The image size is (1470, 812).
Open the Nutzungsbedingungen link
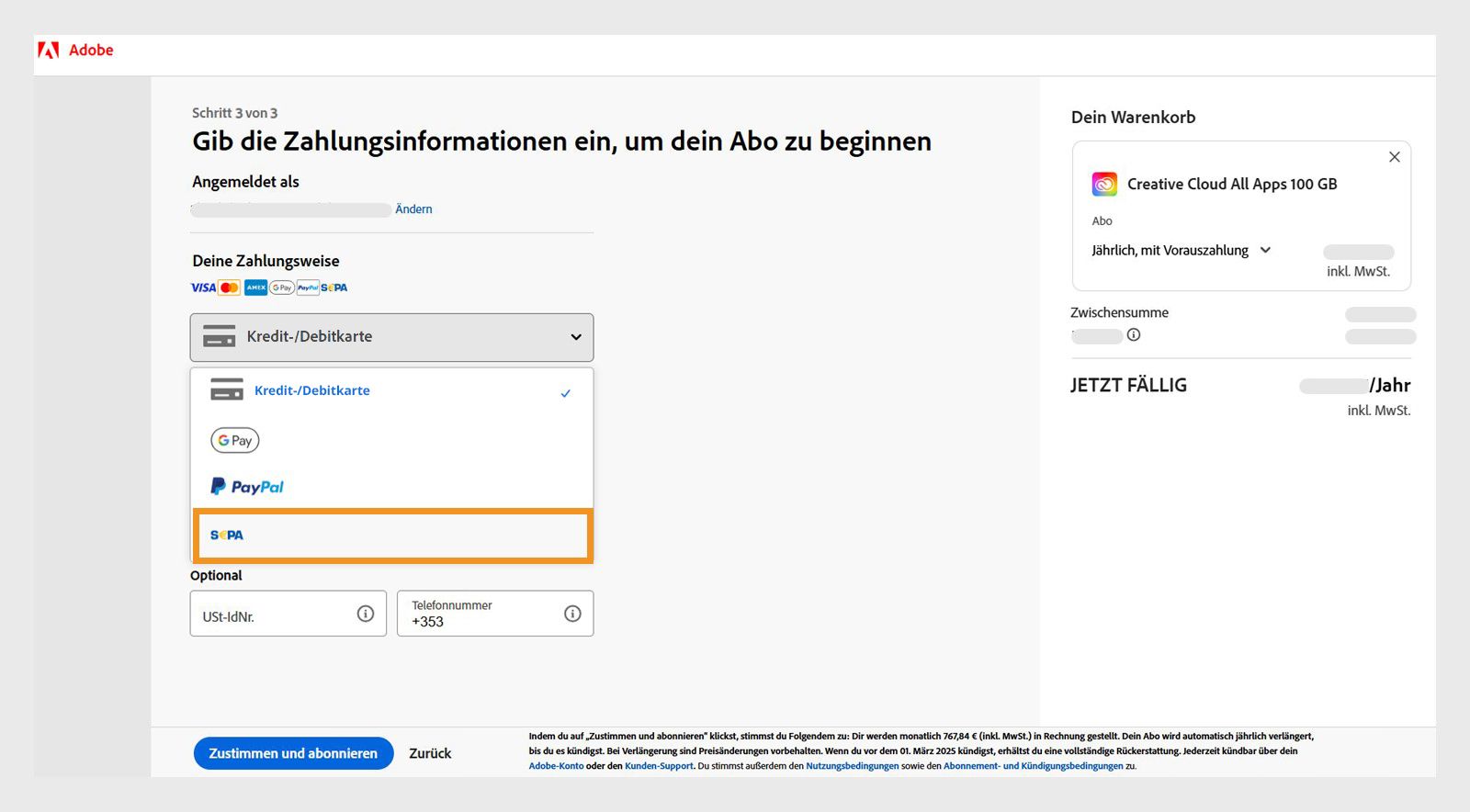coord(853,766)
